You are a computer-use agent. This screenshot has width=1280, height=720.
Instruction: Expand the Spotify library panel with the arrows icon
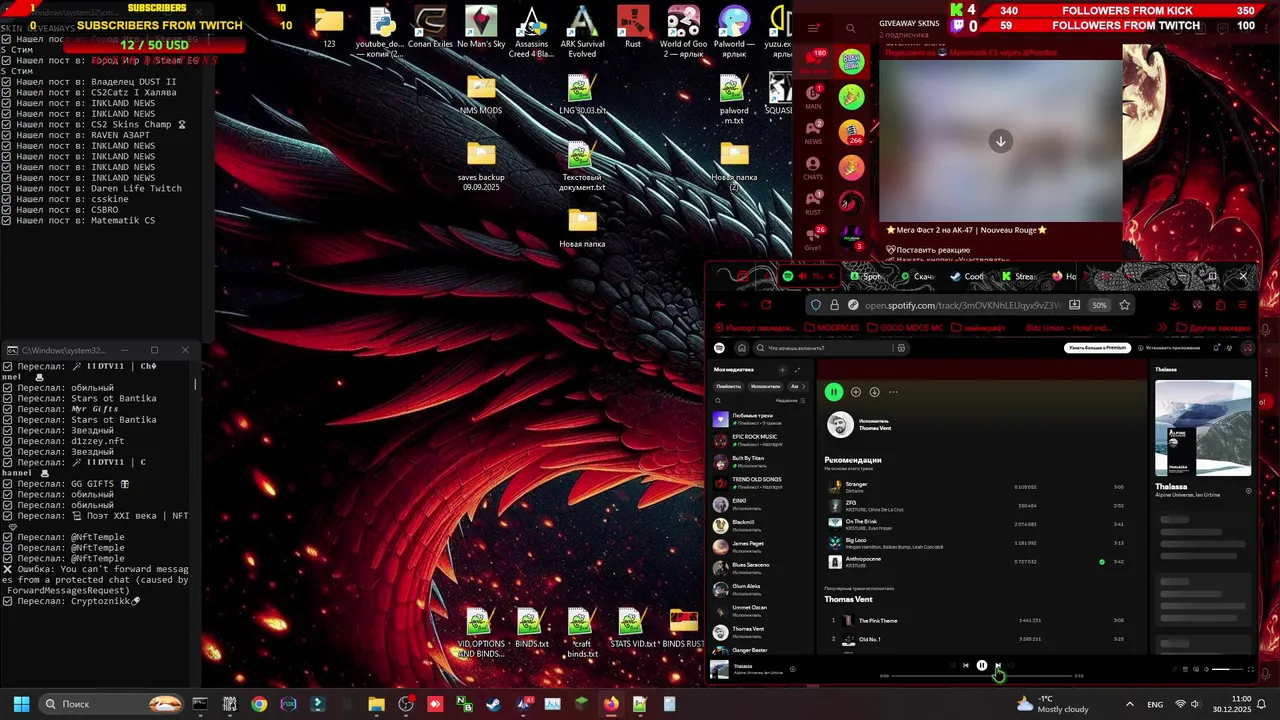pos(797,370)
